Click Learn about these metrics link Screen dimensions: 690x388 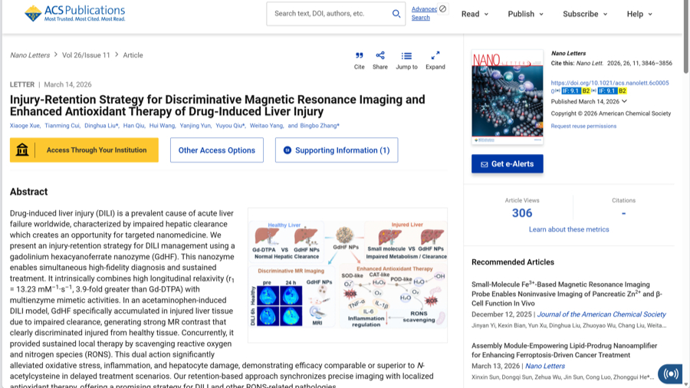[569, 229]
